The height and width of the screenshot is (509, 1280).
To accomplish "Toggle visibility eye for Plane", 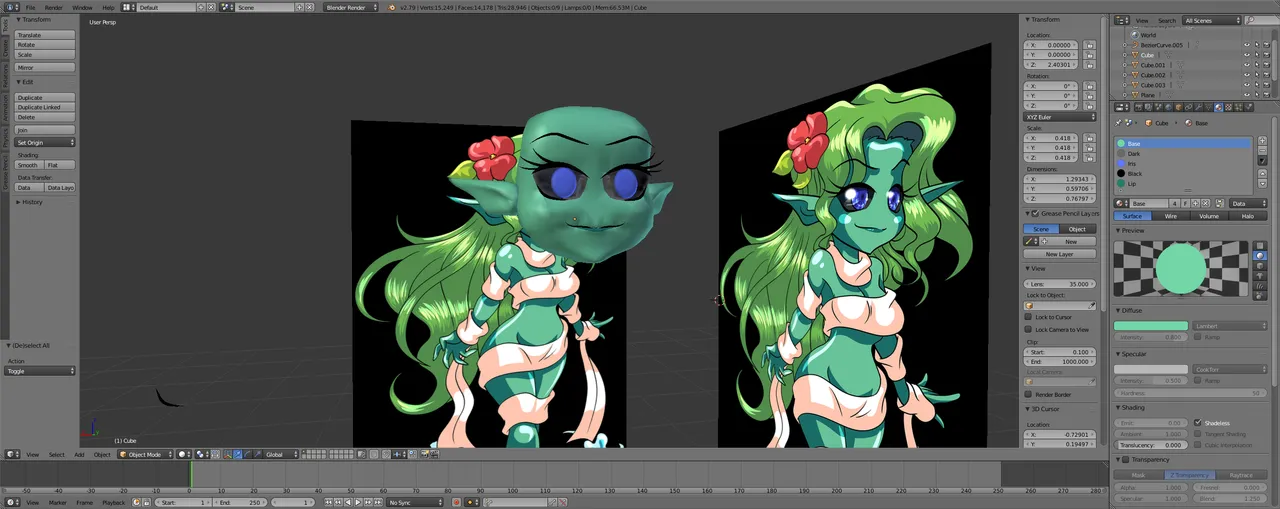I will (x=1247, y=95).
